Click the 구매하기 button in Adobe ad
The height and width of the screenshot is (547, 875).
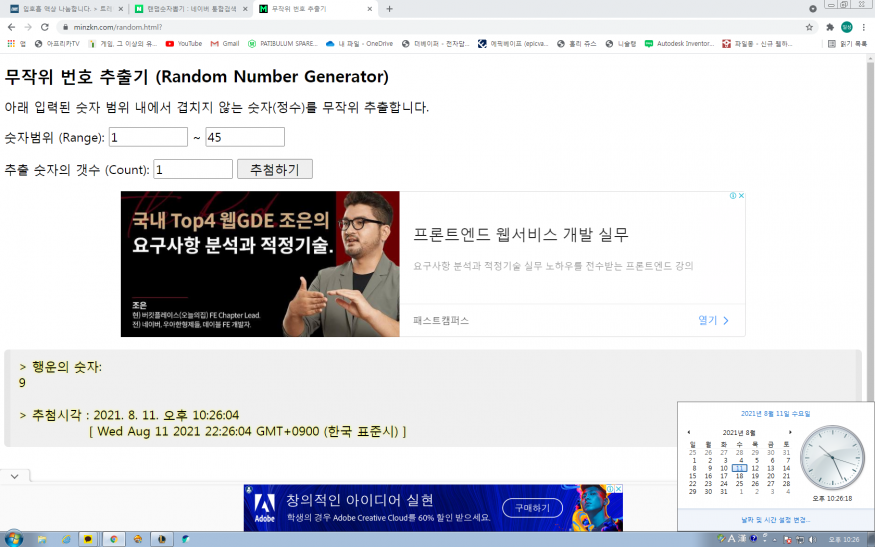click(532, 508)
